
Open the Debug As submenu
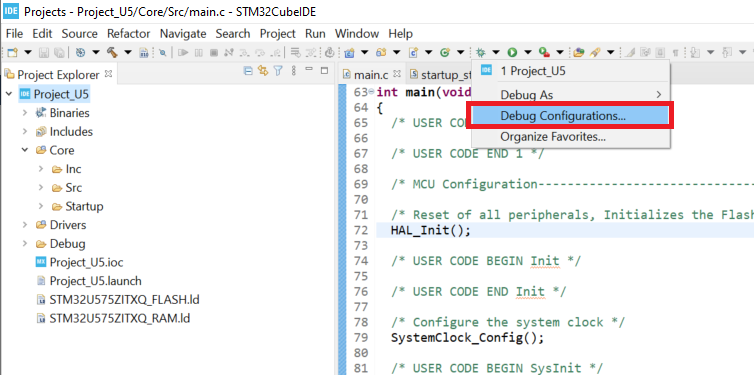[x=570, y=95]
